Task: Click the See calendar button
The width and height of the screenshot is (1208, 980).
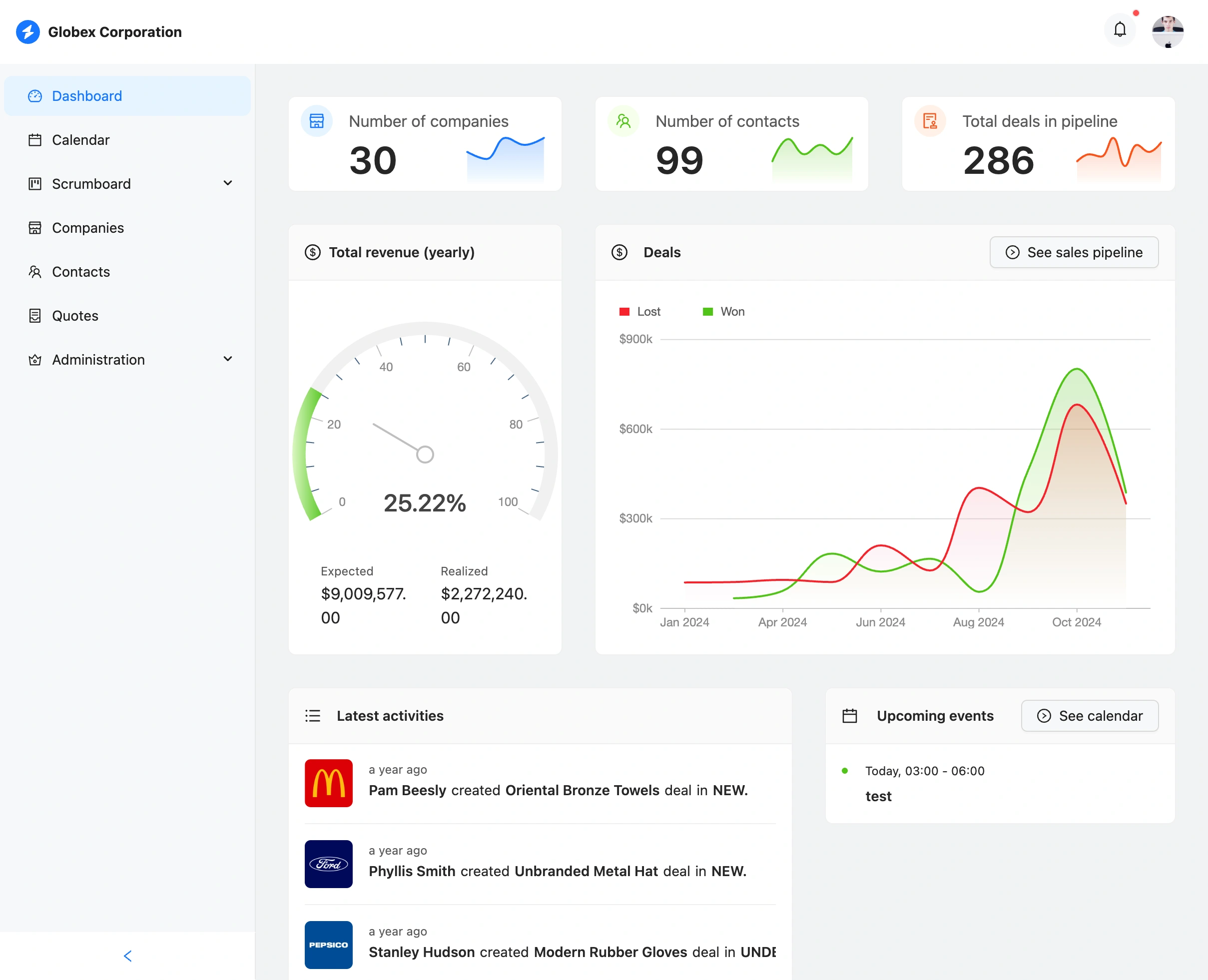Action: (x=1090, y=715)
